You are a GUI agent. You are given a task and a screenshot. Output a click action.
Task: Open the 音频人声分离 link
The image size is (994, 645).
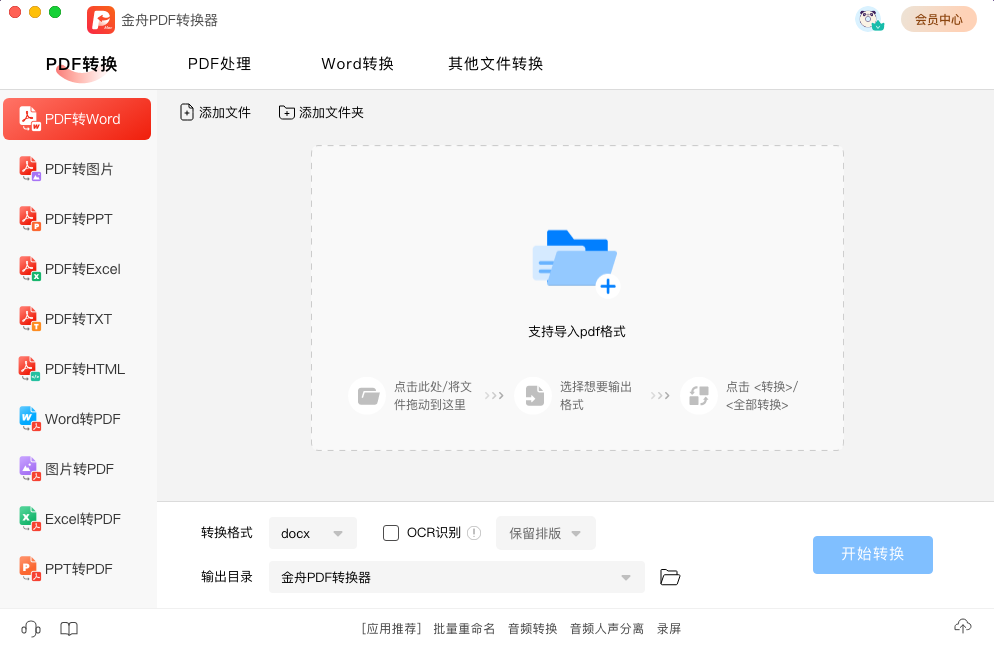[607, 629]
